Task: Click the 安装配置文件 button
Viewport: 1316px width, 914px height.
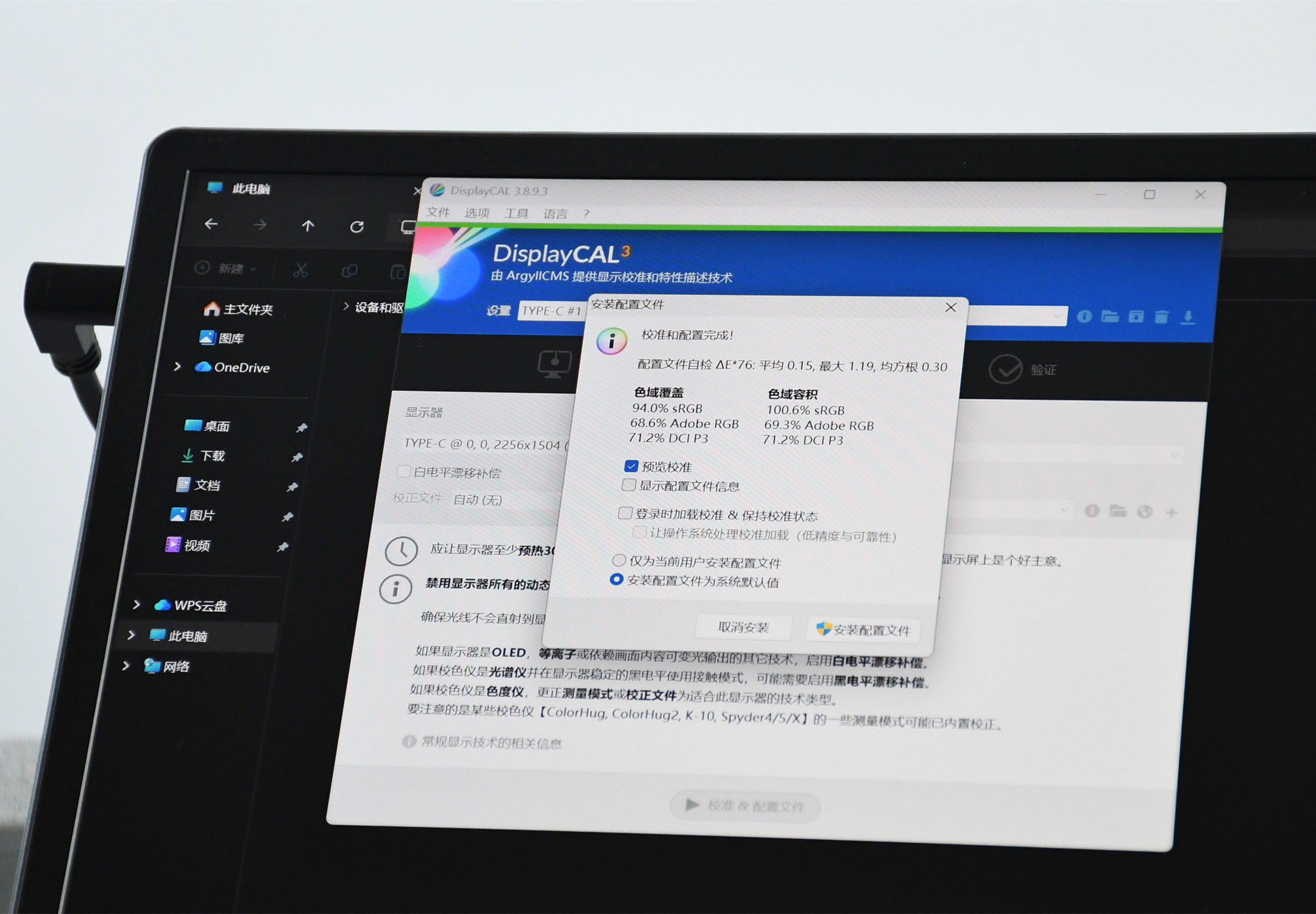Action: [x=863, y=629]
